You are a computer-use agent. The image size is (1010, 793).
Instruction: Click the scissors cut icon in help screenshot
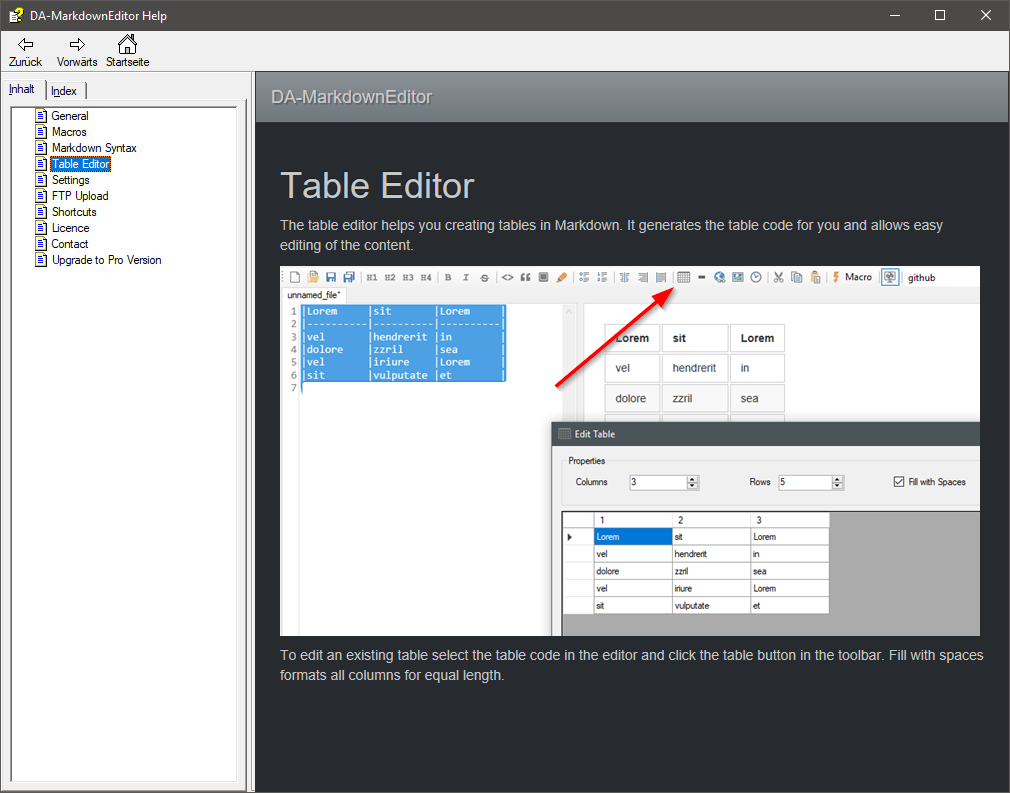point(779,278)
